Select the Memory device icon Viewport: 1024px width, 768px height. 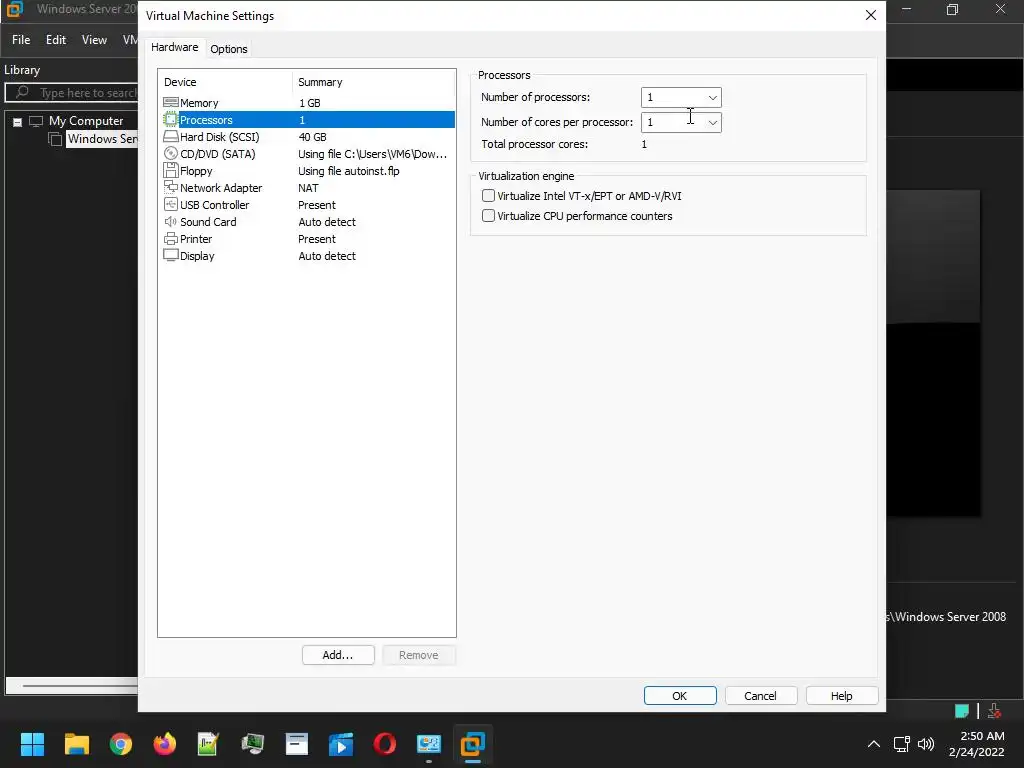(x=170, y=103)
